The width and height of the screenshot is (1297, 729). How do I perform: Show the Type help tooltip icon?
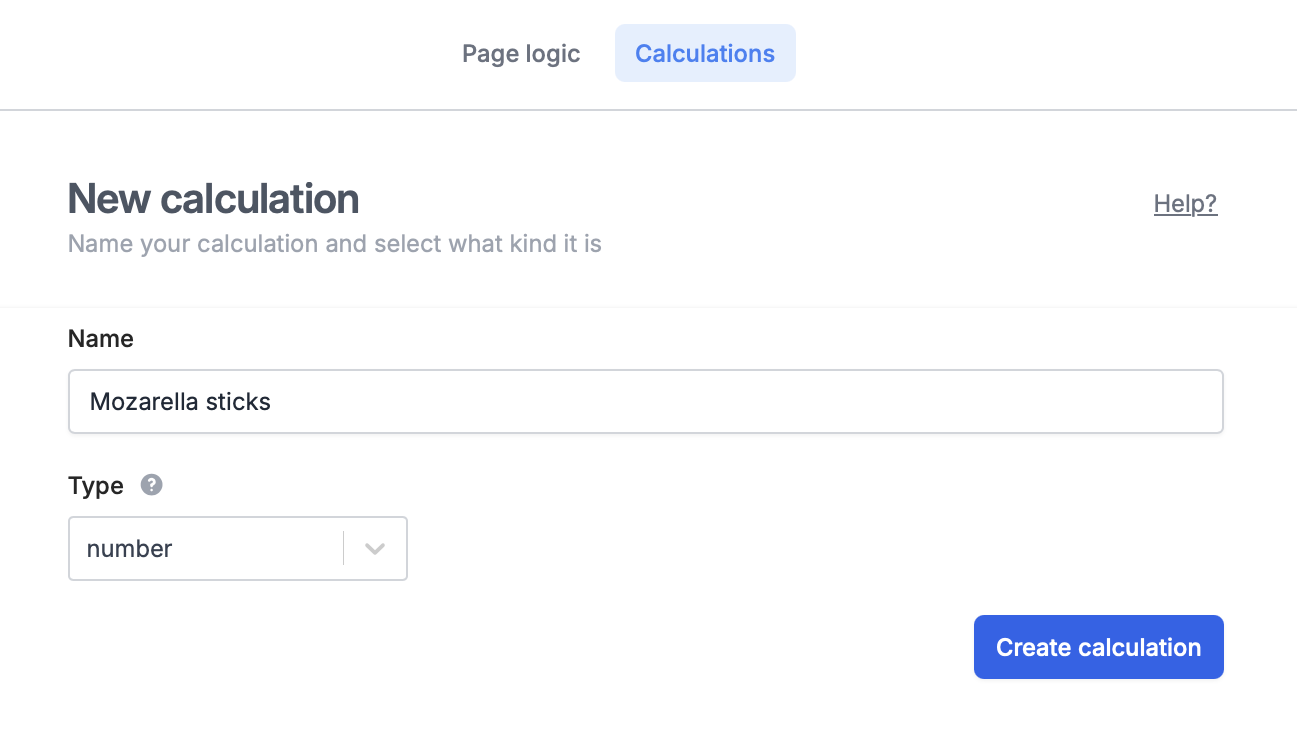pyautogui.click(x=151, y=485)
